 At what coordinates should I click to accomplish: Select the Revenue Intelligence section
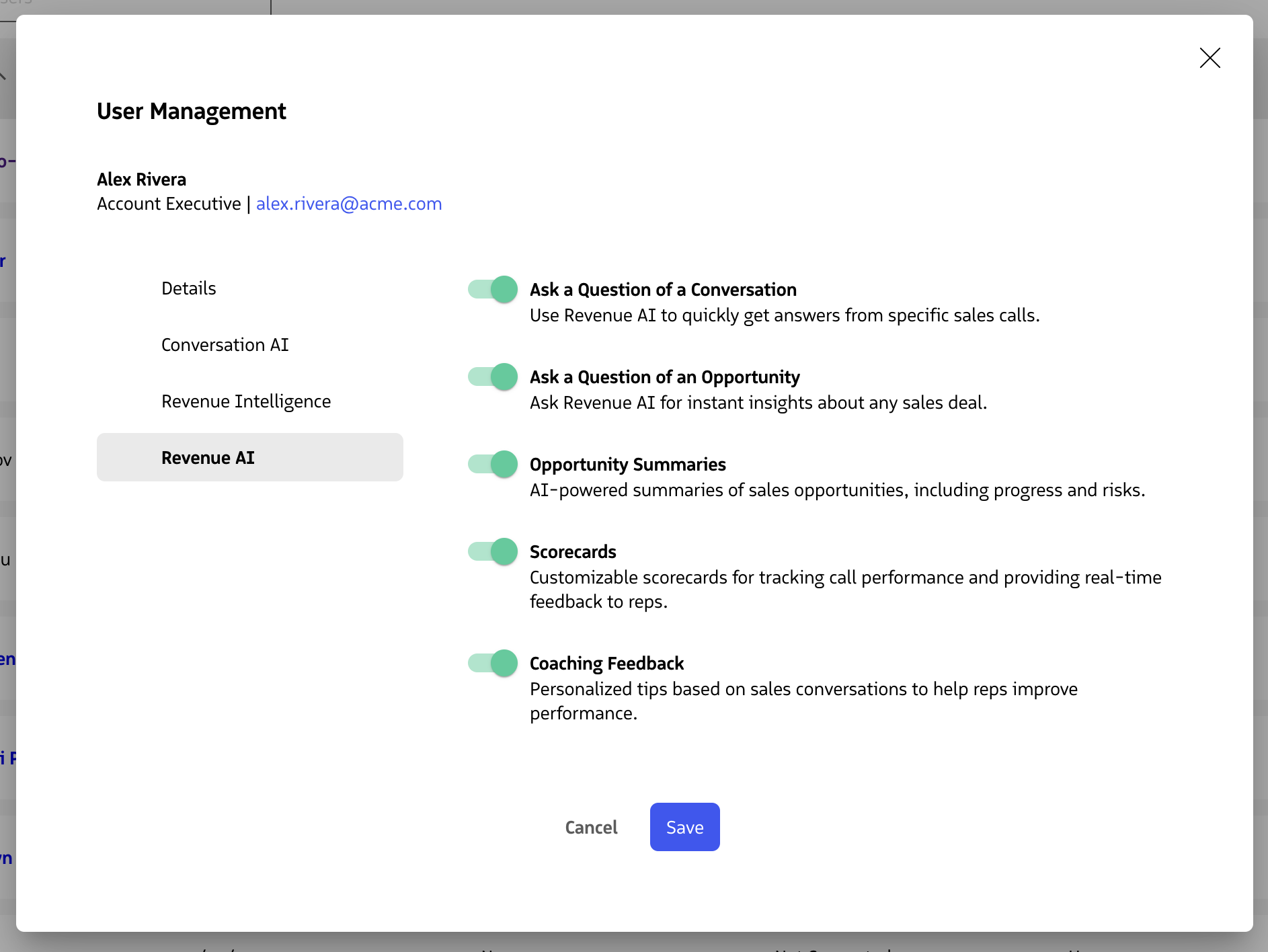pyautogui.click(x=246, y=401)
